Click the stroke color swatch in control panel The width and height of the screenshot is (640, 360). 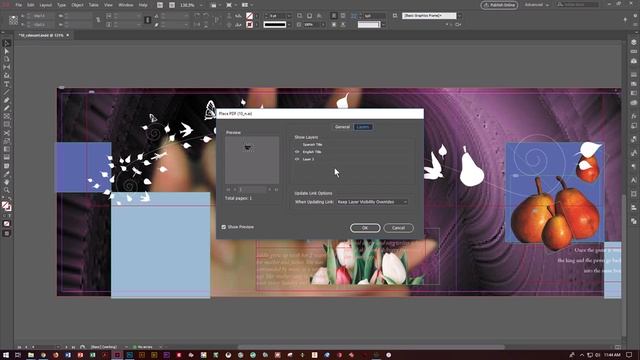pos(249,24)
